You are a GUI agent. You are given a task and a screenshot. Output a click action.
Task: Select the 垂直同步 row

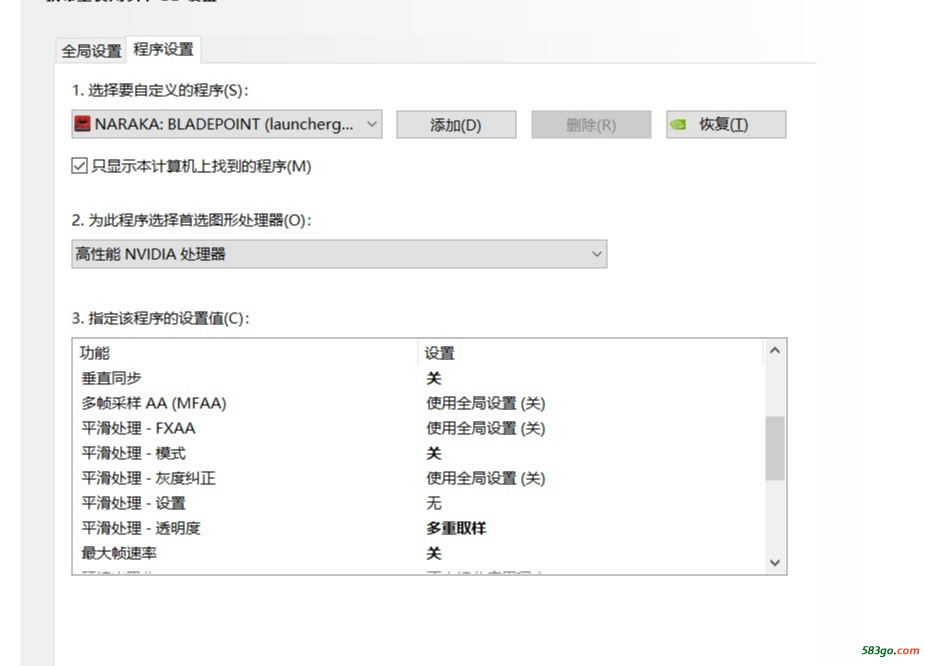[x=418, y=378]
